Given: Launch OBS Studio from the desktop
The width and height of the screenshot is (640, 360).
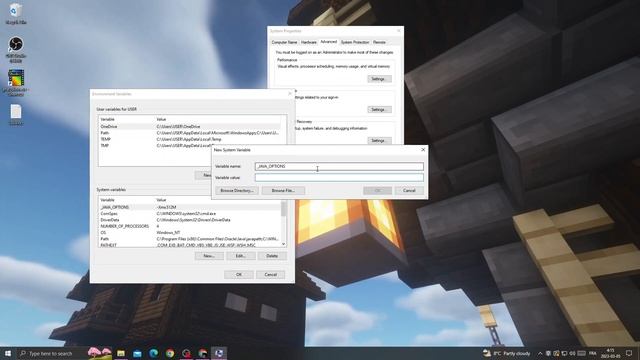Looking at the screenshot, I should tap(16, 50).
